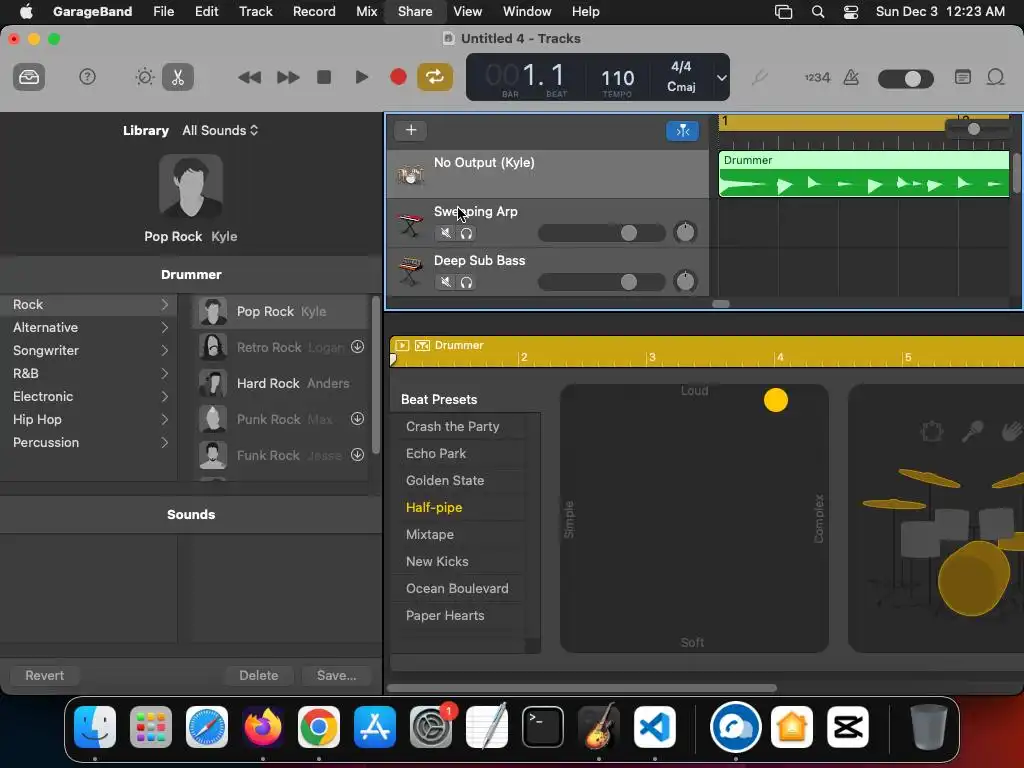Toggle the shaker percussion icon
1024x768 pixels.
972,431
